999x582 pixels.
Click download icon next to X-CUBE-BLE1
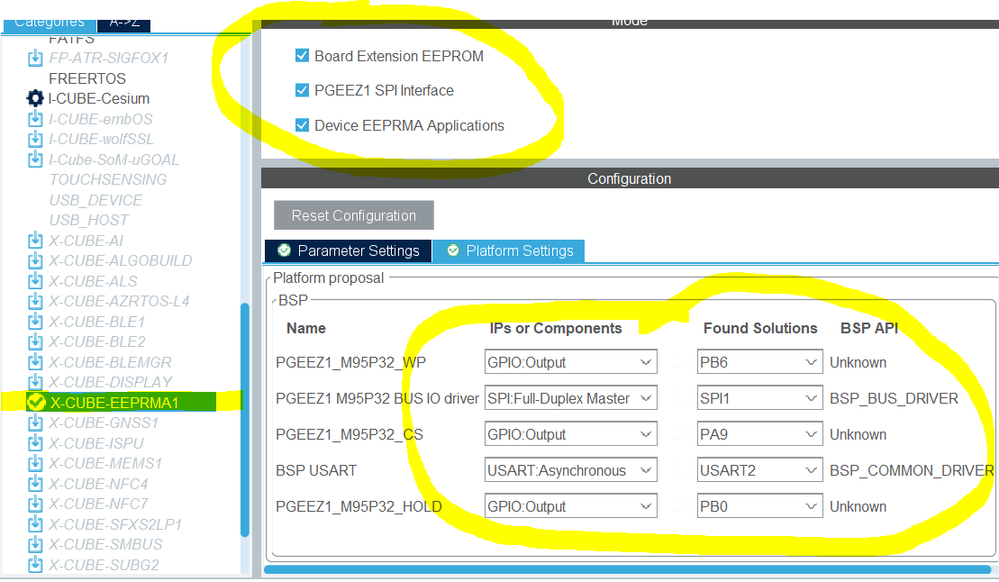tap(35, 321)
